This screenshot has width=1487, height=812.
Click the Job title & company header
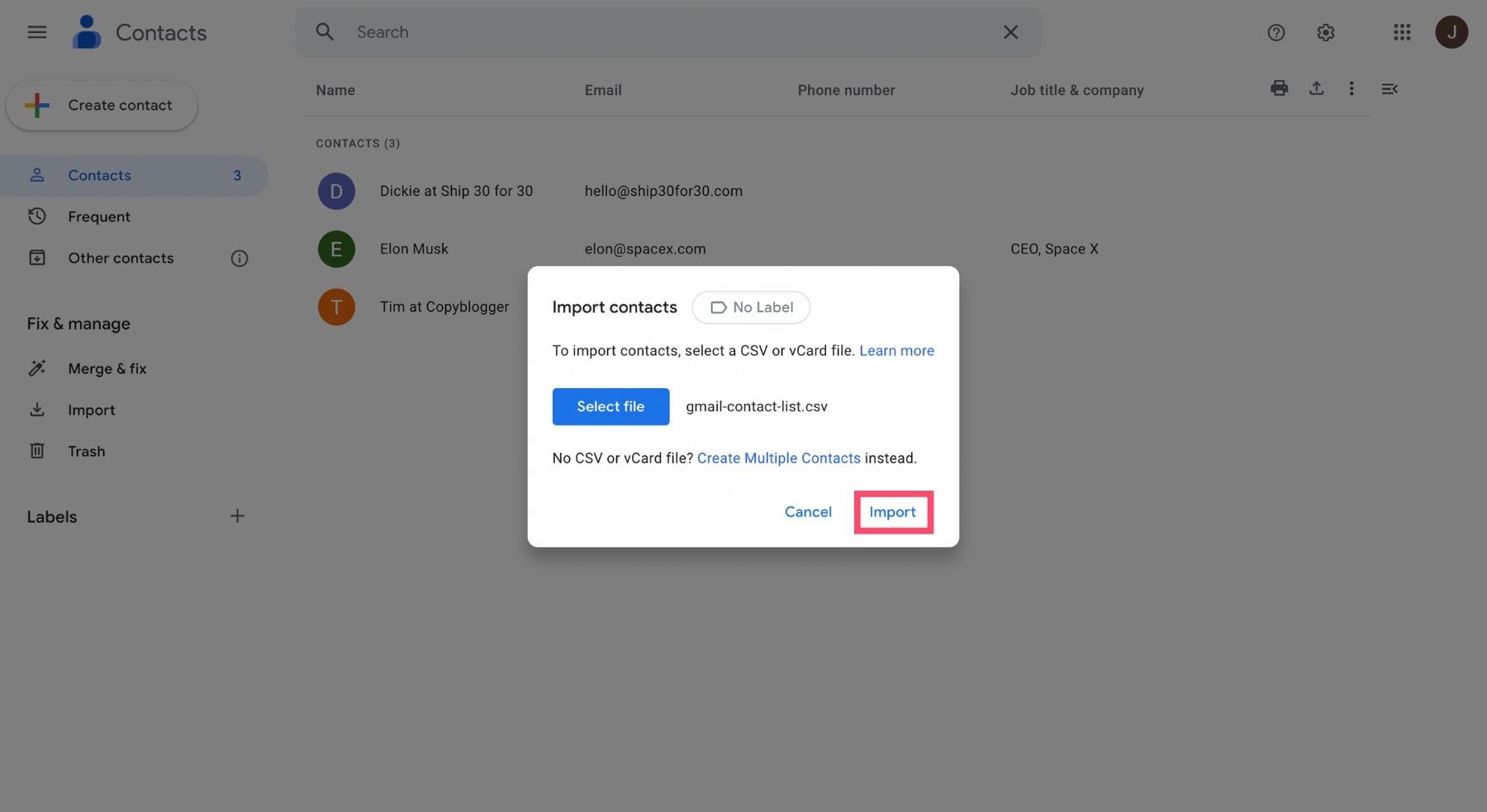1077,90
